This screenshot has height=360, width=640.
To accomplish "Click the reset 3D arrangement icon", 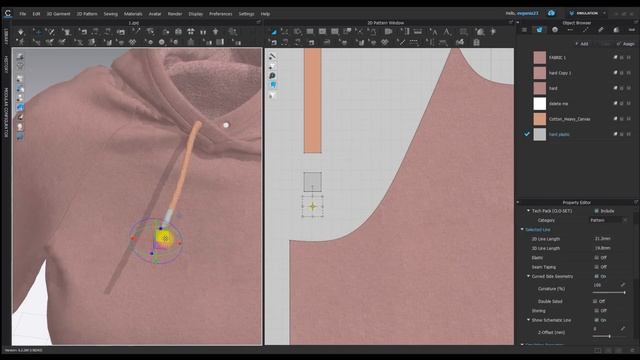I will pyautogui.click(x=191, y=32).
